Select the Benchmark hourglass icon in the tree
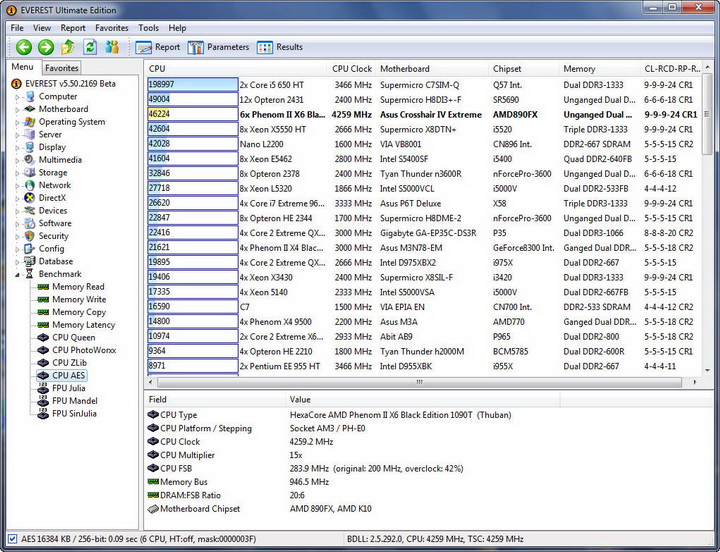This screenshot has width=720, height=552. 30,274
